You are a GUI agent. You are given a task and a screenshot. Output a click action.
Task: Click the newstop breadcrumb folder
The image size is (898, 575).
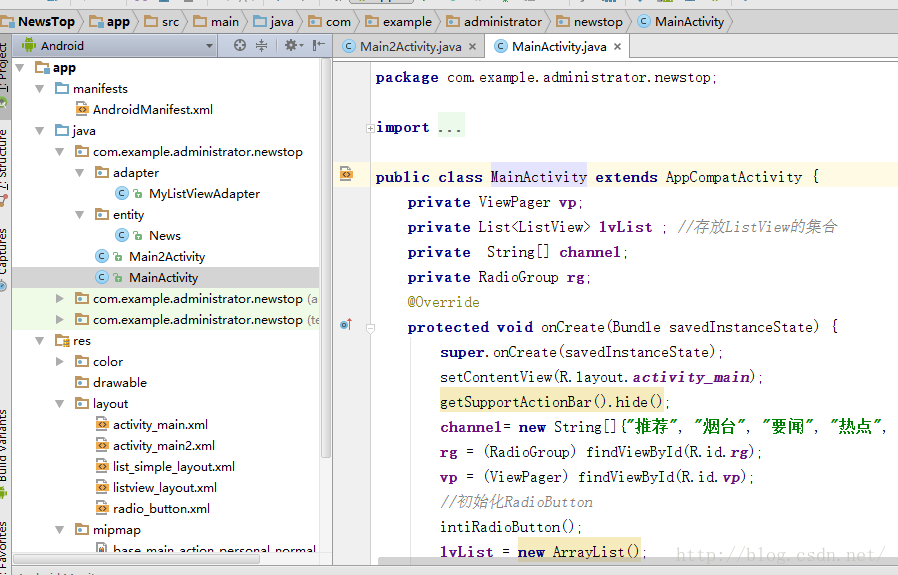(x=590, y=21)
